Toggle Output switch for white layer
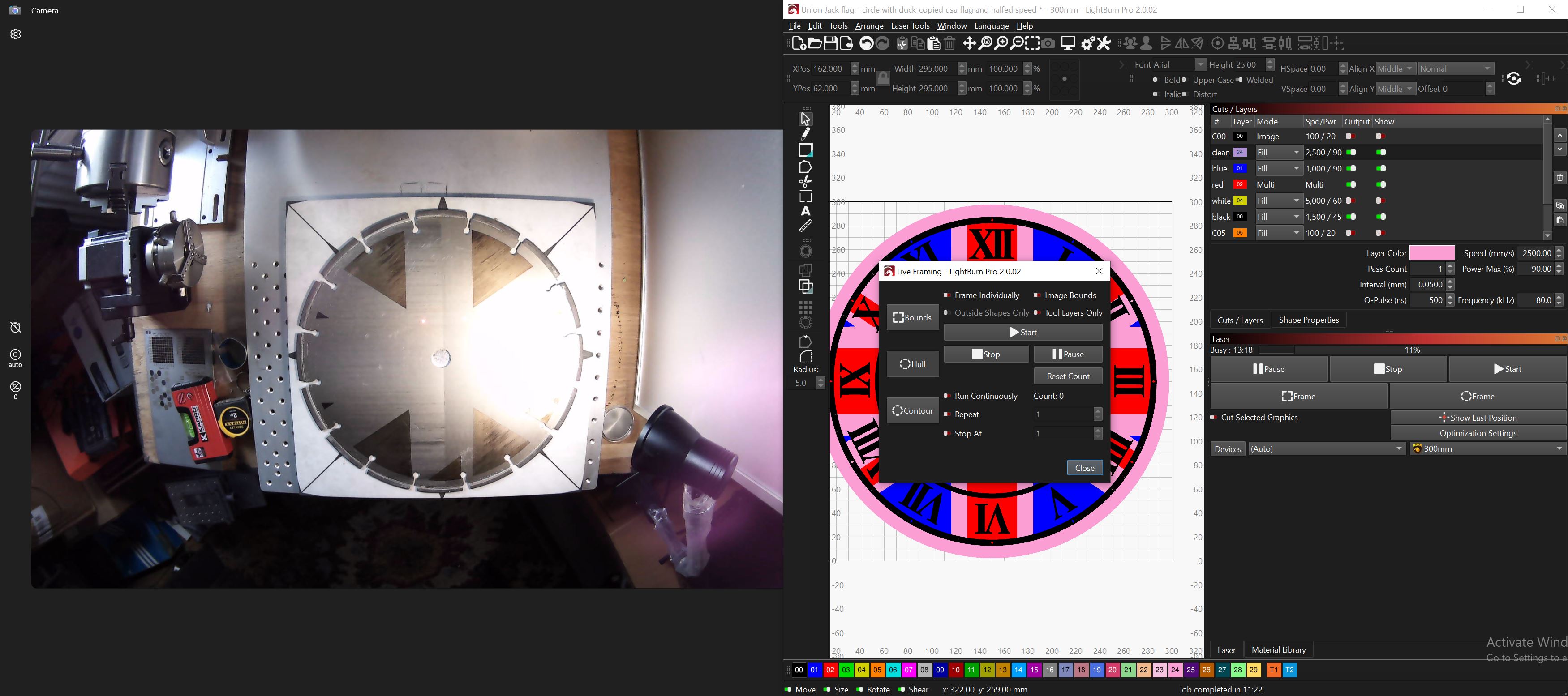Viewport: 1568px width, 696px height. [x=1351, y=201]
